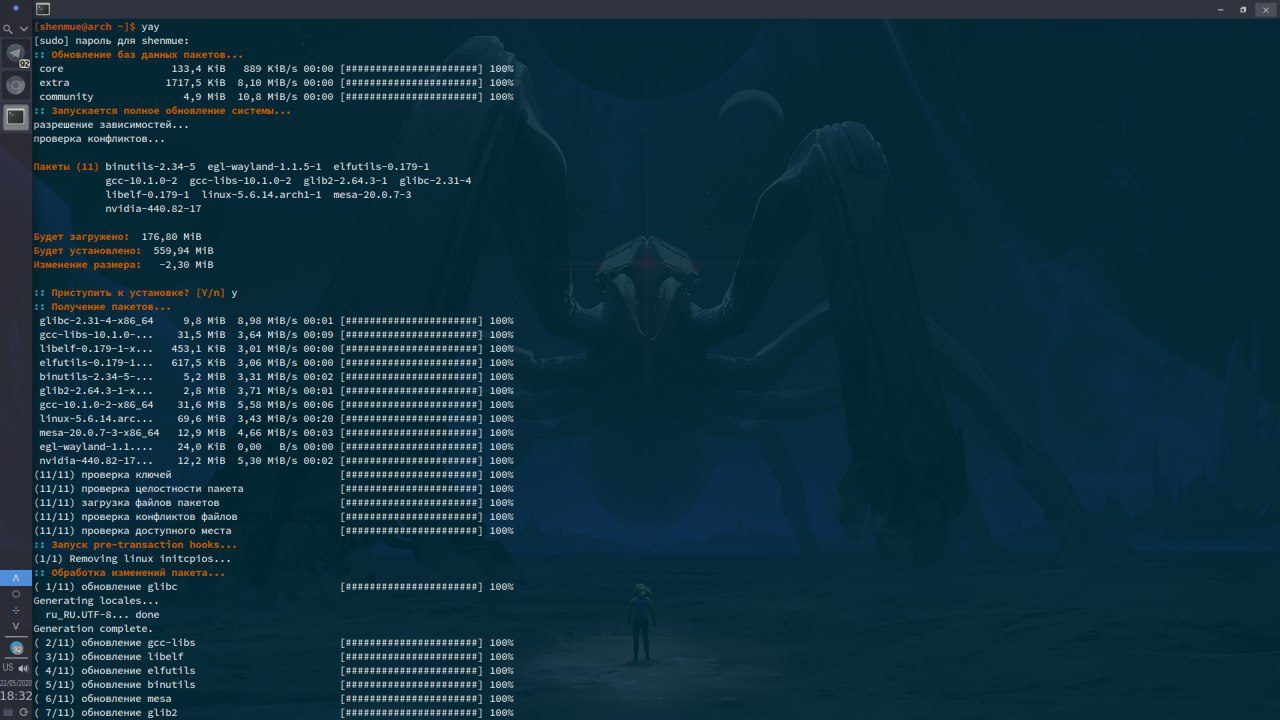Viewport: 1280px width, 720px height.
Task: Minimize the terminal window
Action: 1222,9
